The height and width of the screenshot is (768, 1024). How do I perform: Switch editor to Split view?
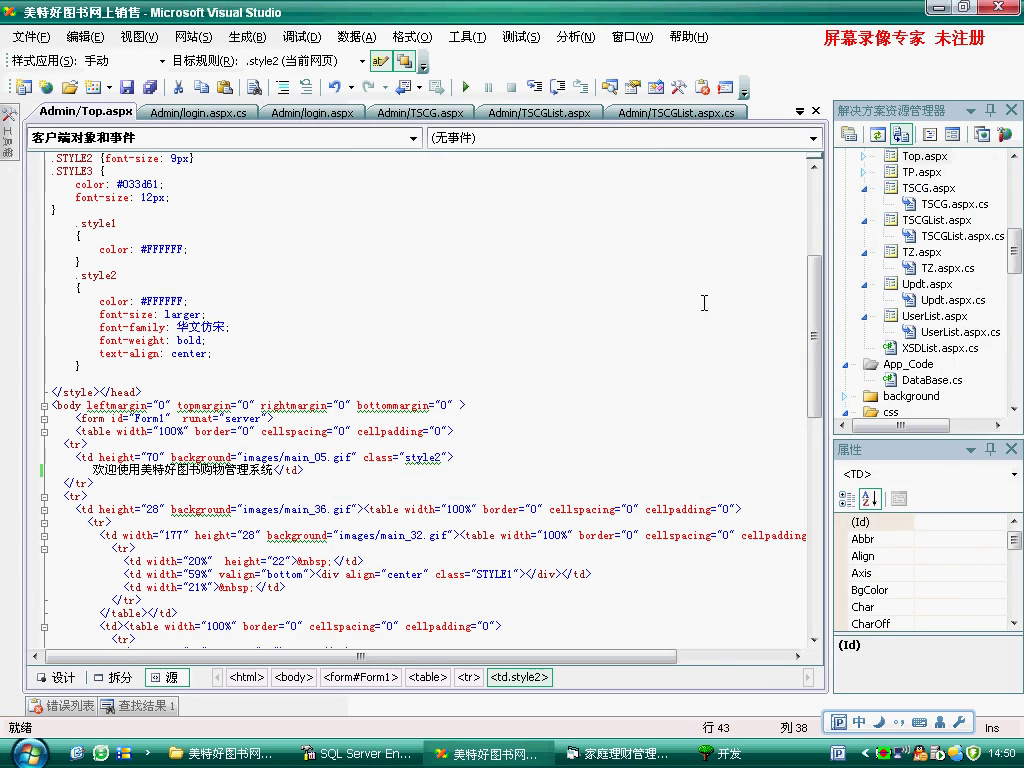point(112,677)
